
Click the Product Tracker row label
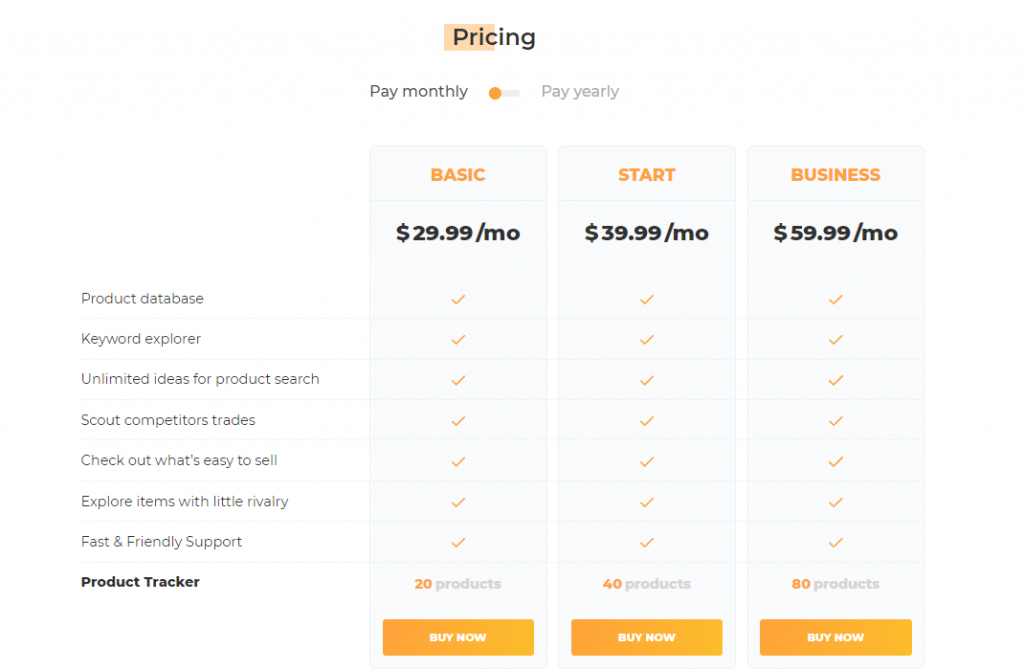(x=140, y=582)
